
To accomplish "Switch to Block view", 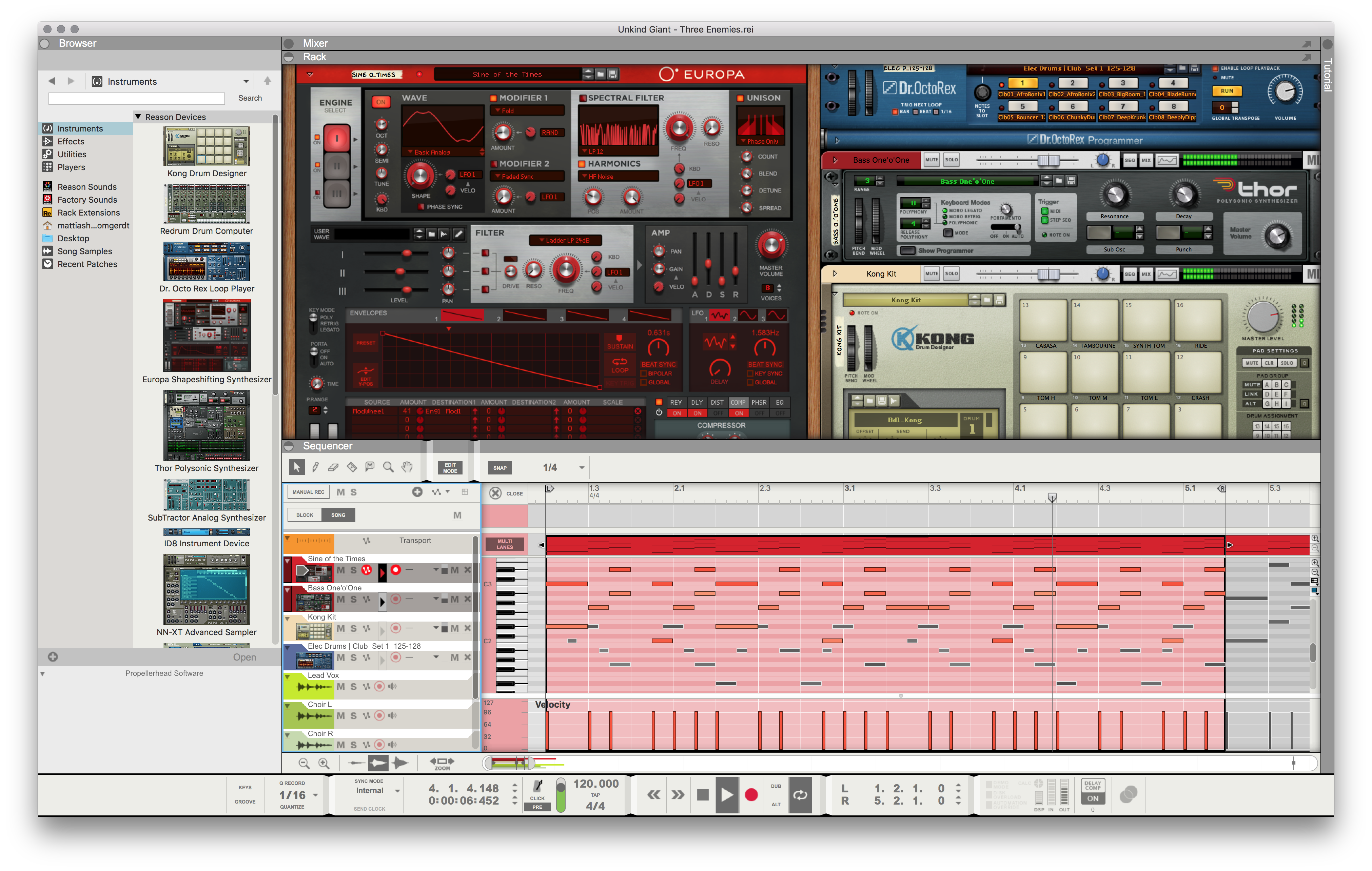I will click(305, 515).
